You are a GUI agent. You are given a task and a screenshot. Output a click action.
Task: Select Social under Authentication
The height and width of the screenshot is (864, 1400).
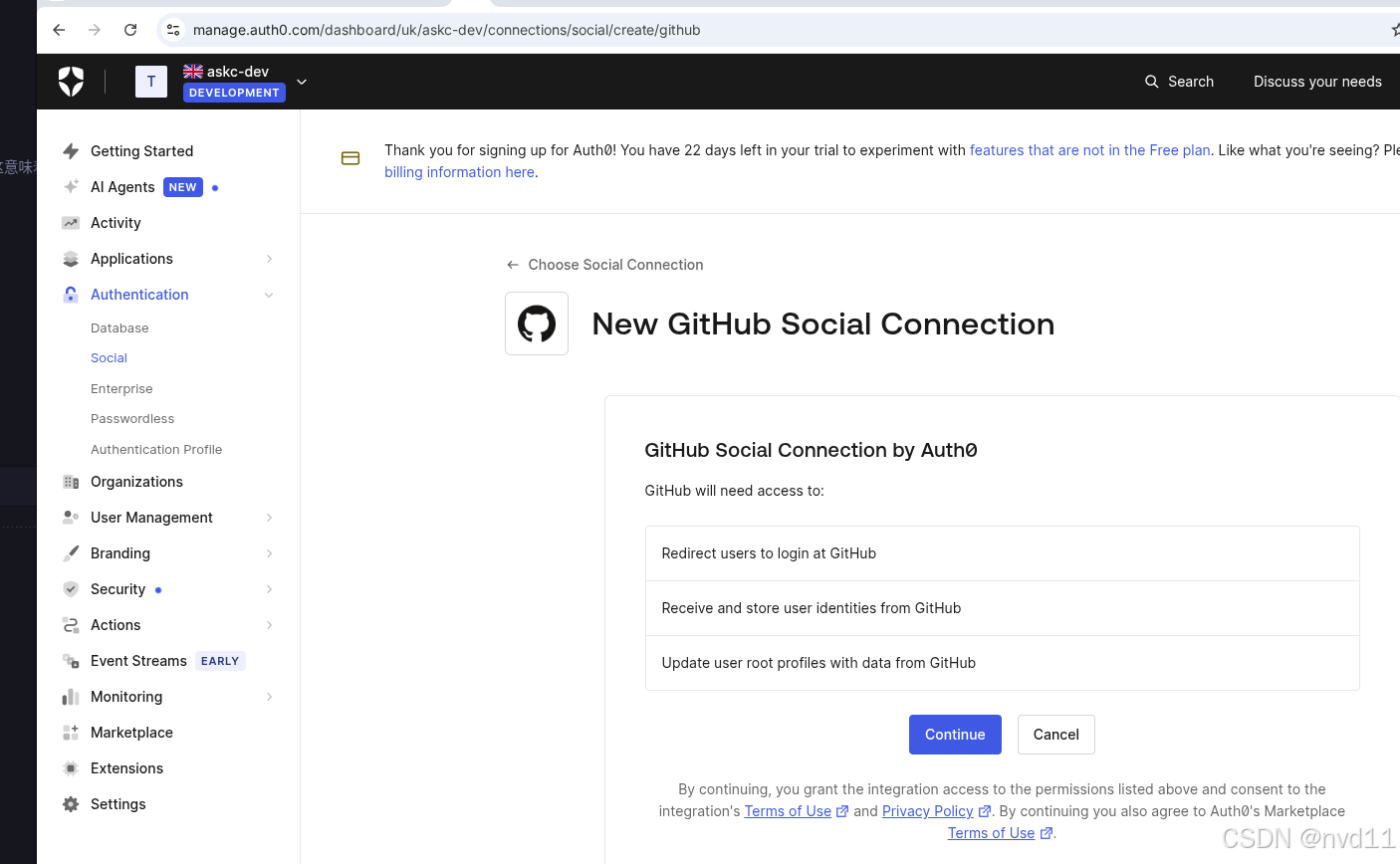click(x=109, y=358)
